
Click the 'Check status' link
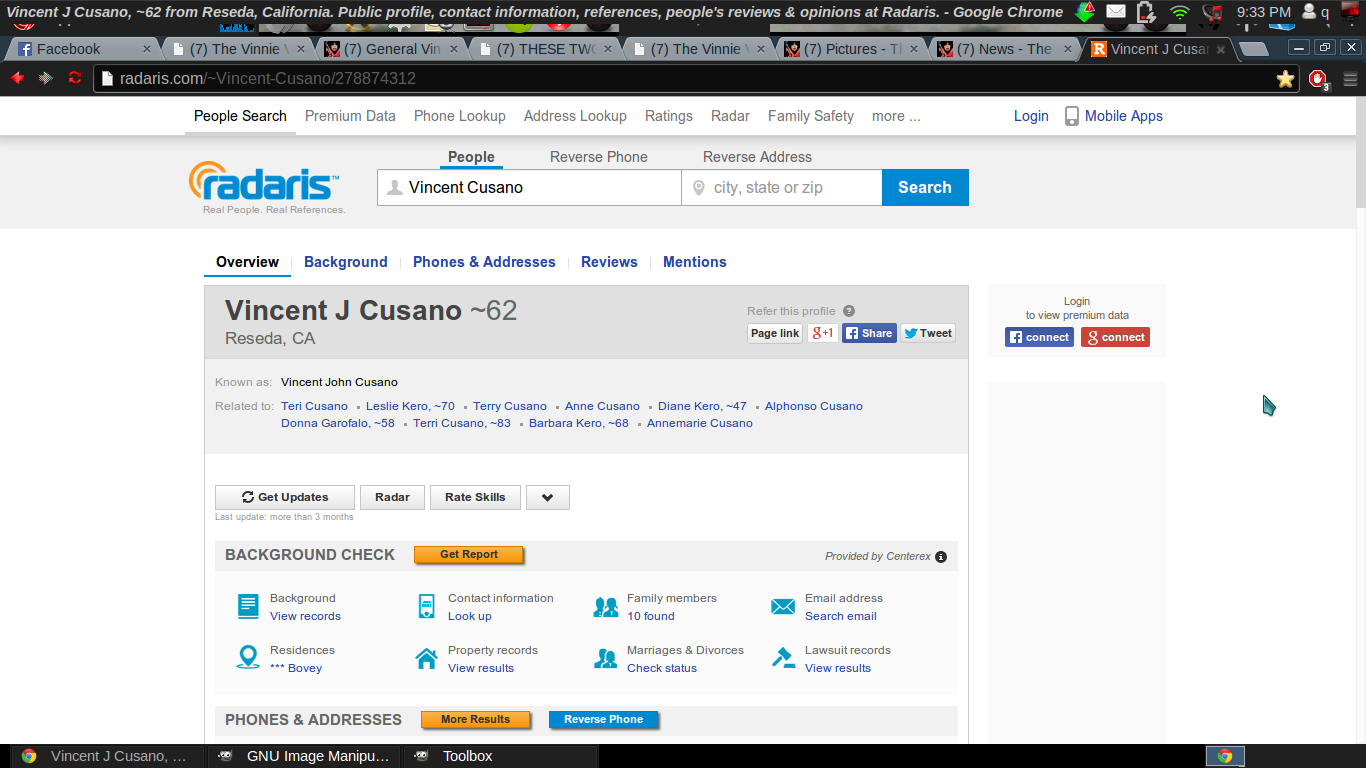click(662, 668)
